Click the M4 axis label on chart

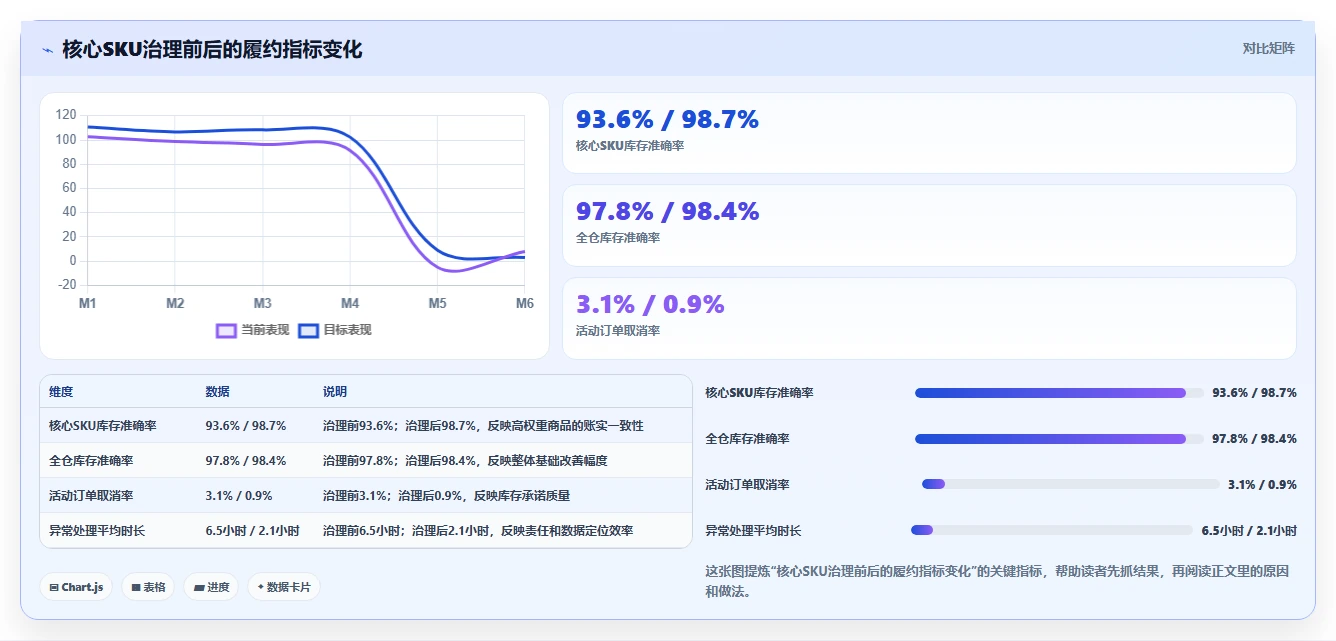pyautogui.click(x=350, y=303)
